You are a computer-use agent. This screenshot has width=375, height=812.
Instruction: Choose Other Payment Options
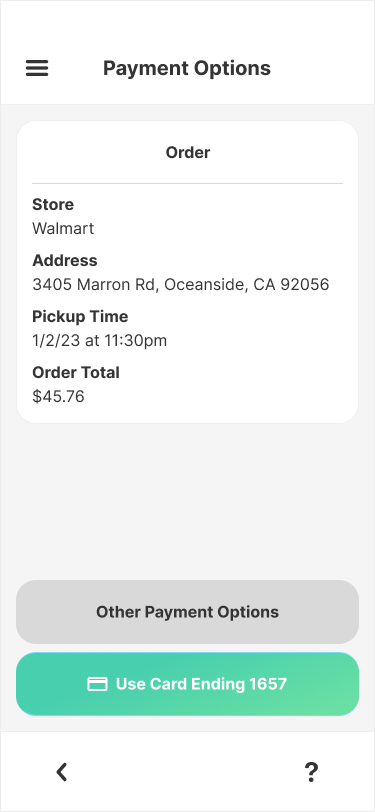188,612
